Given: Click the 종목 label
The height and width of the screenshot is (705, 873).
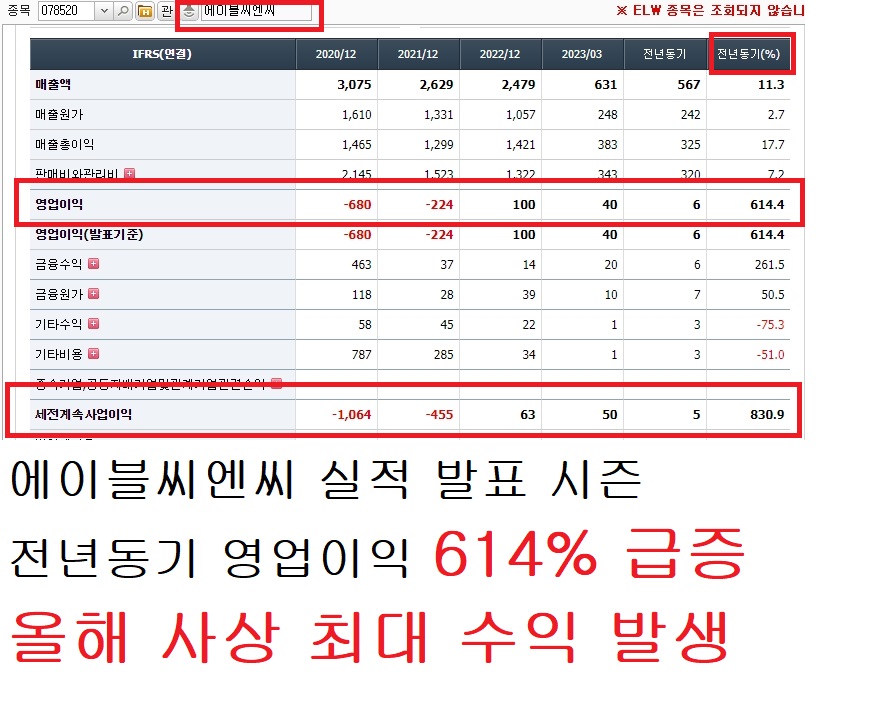Looking at the screenshot, I should tap(19, 10).
